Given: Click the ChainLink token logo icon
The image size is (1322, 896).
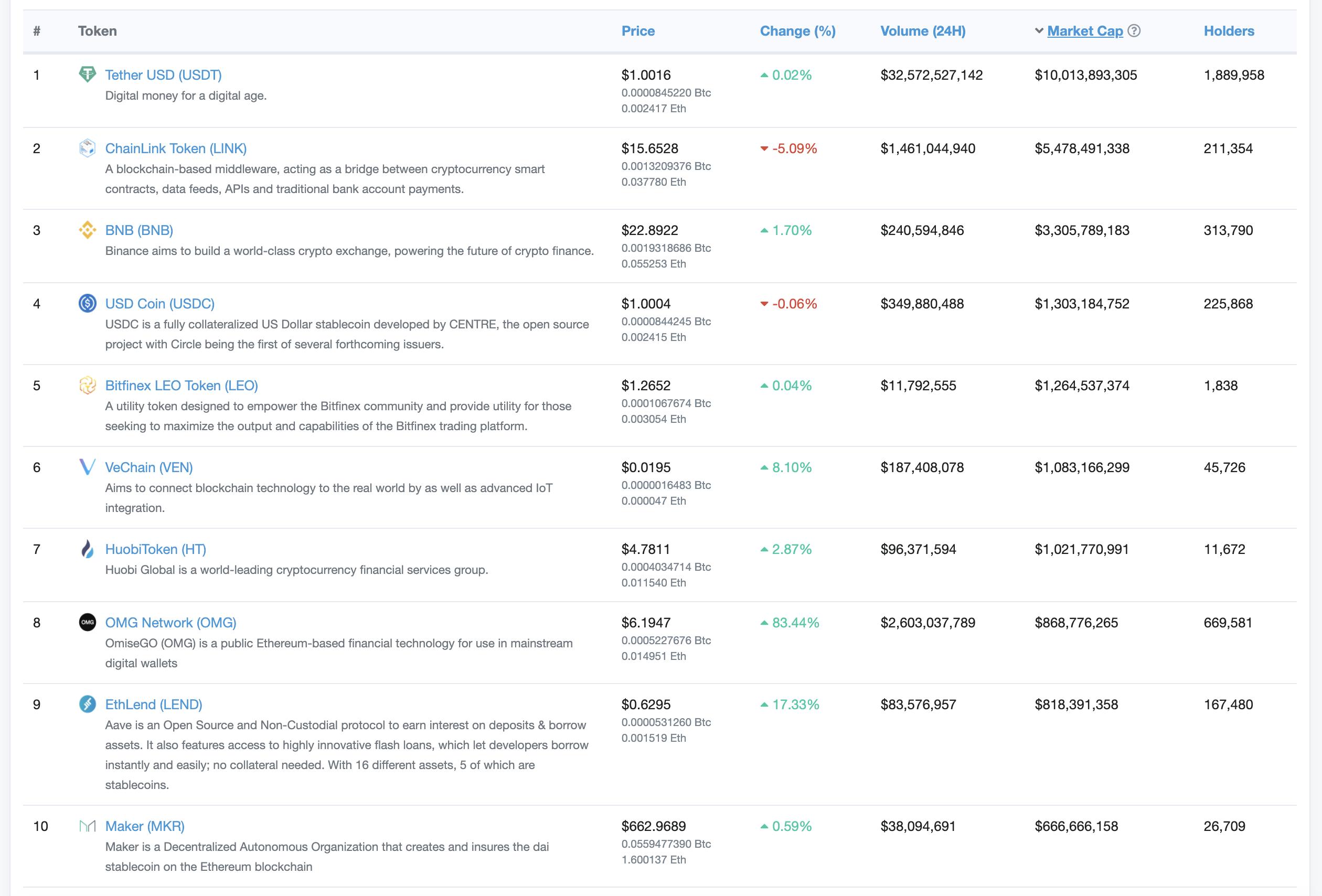Looking at the screenshot, I should 87,148.
